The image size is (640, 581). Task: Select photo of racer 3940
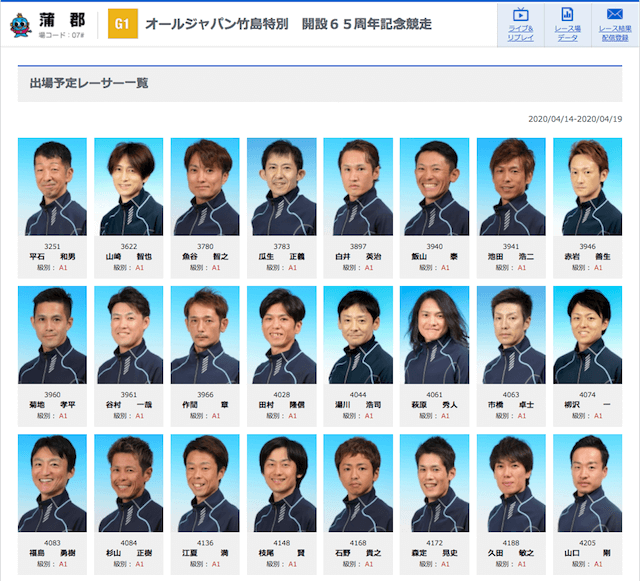[x=434, y=187]
